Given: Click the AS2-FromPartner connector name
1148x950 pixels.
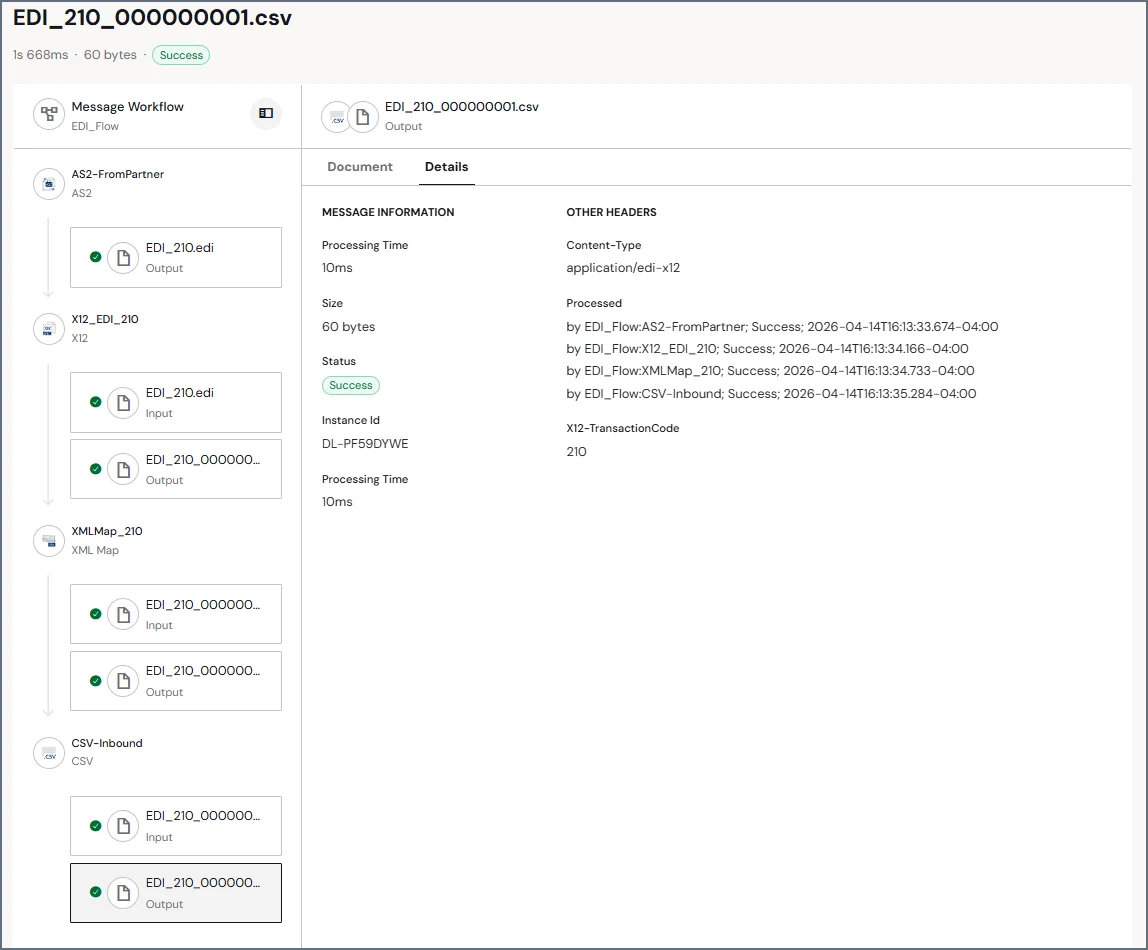Looking at the screenshot, I should tap(118, 174).
